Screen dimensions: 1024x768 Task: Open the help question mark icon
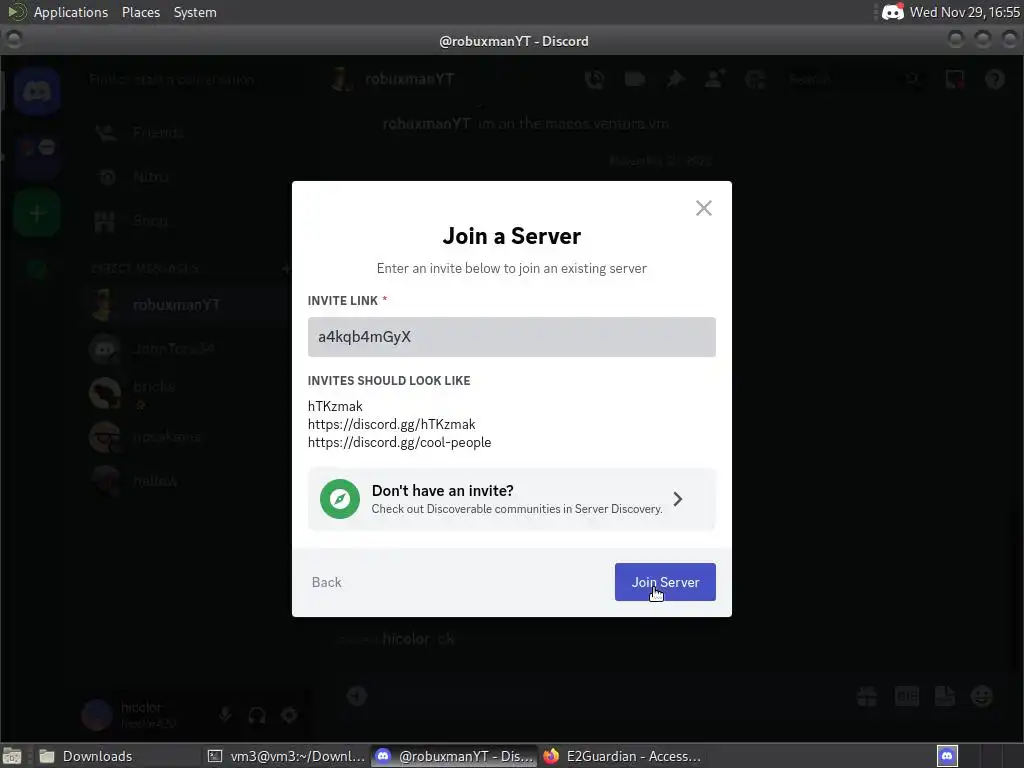(x=995, y=79)
